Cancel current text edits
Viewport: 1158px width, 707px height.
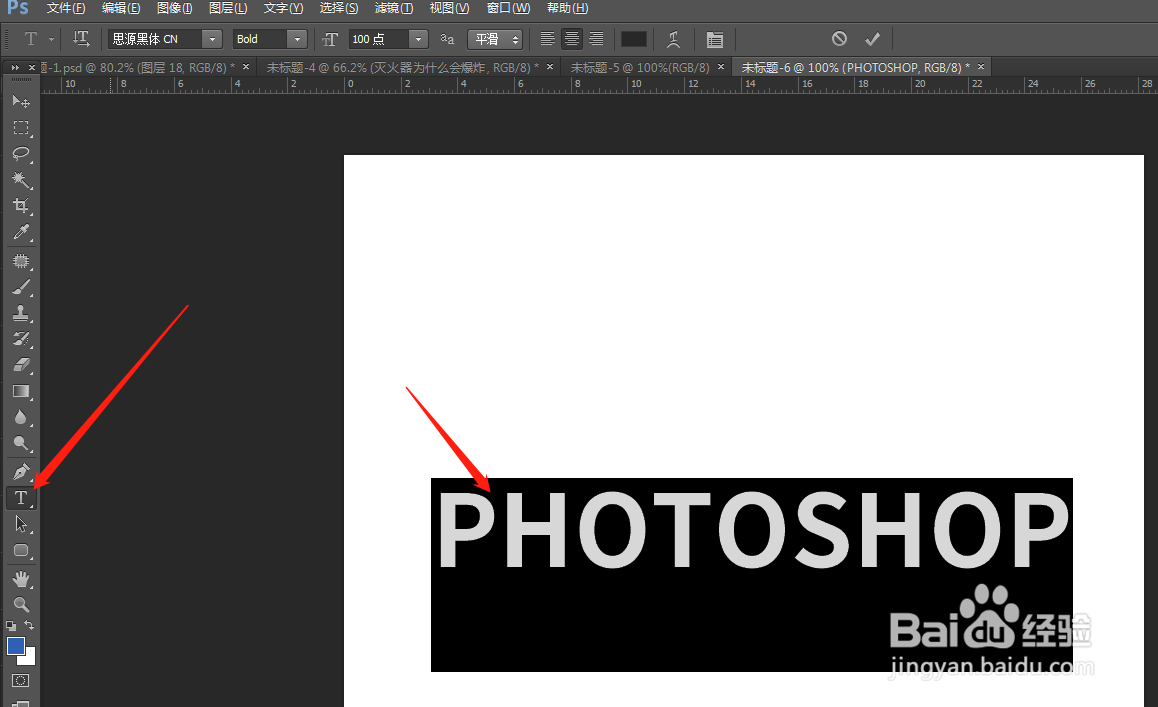[x=839, y=38]
